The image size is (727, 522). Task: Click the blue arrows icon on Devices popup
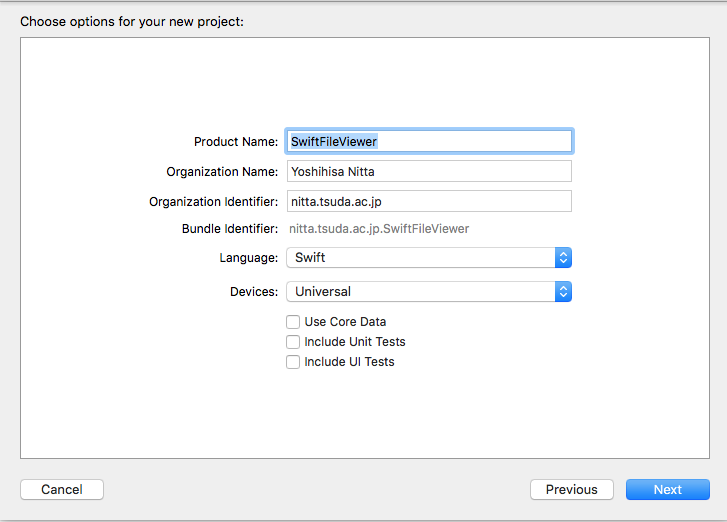coord(563,291)
